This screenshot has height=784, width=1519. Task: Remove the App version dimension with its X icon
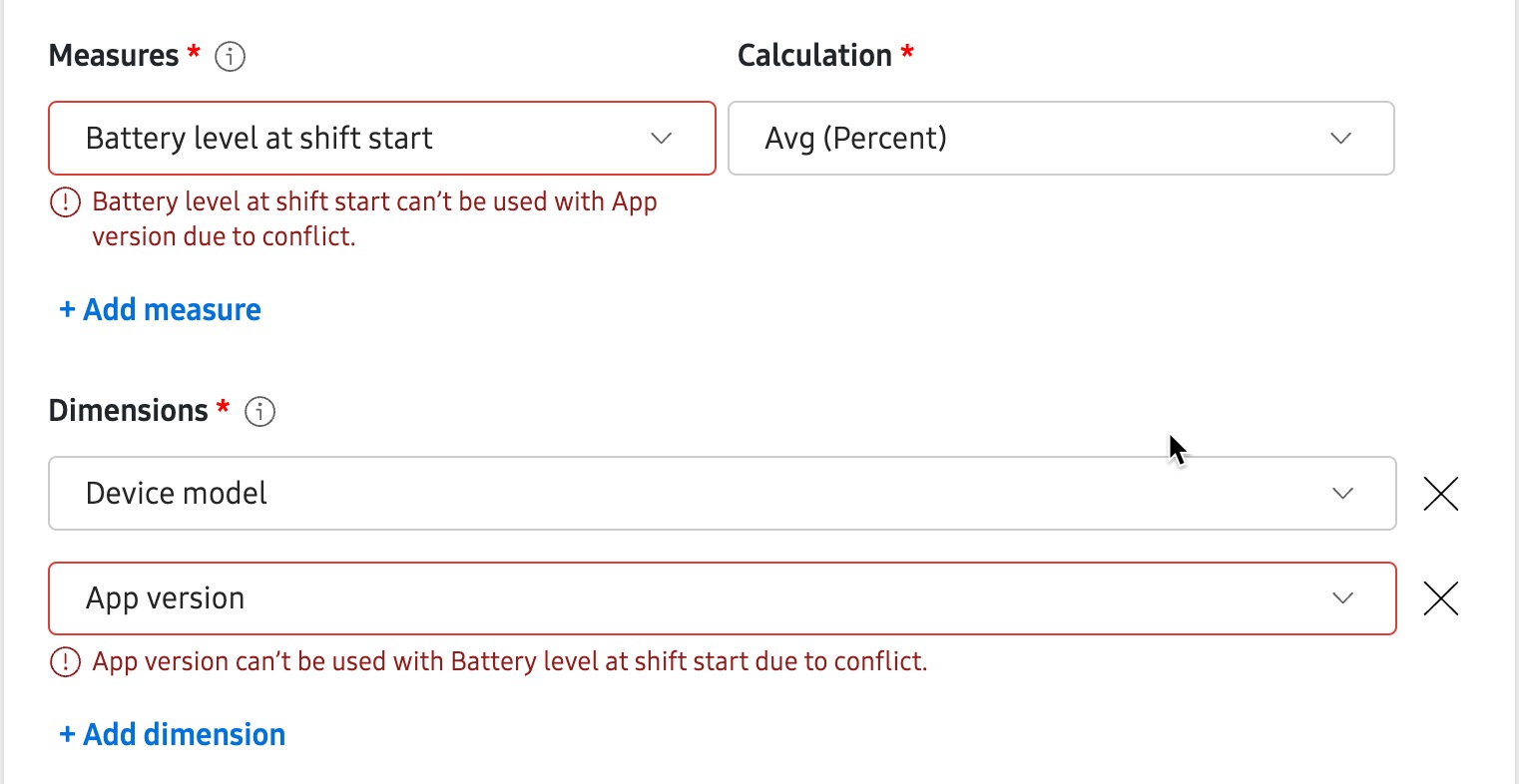pyautogui.click(x=1440, y=598)
